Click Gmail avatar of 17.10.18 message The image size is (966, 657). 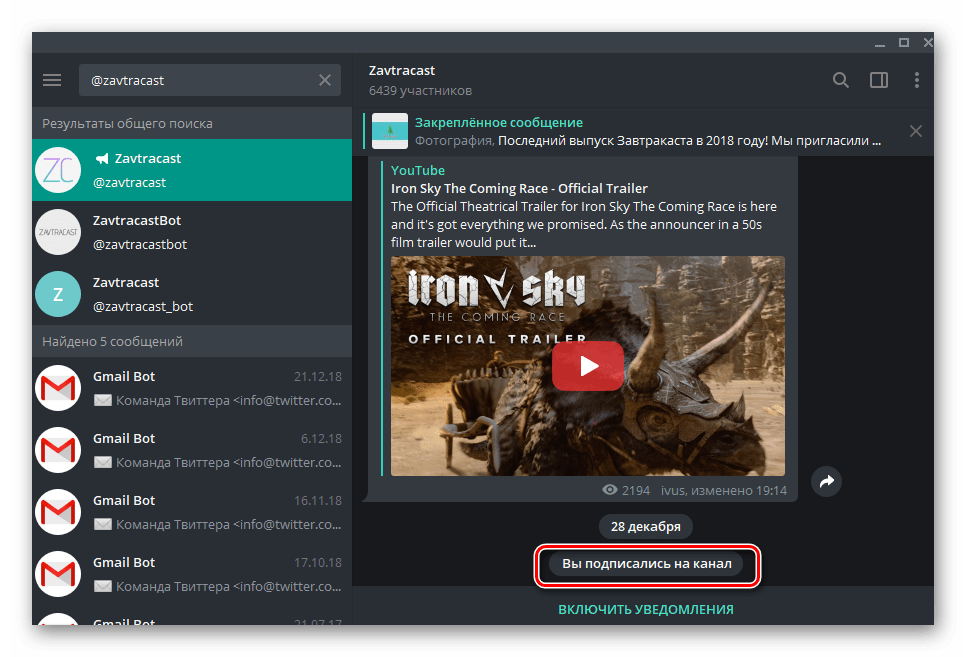58,574
